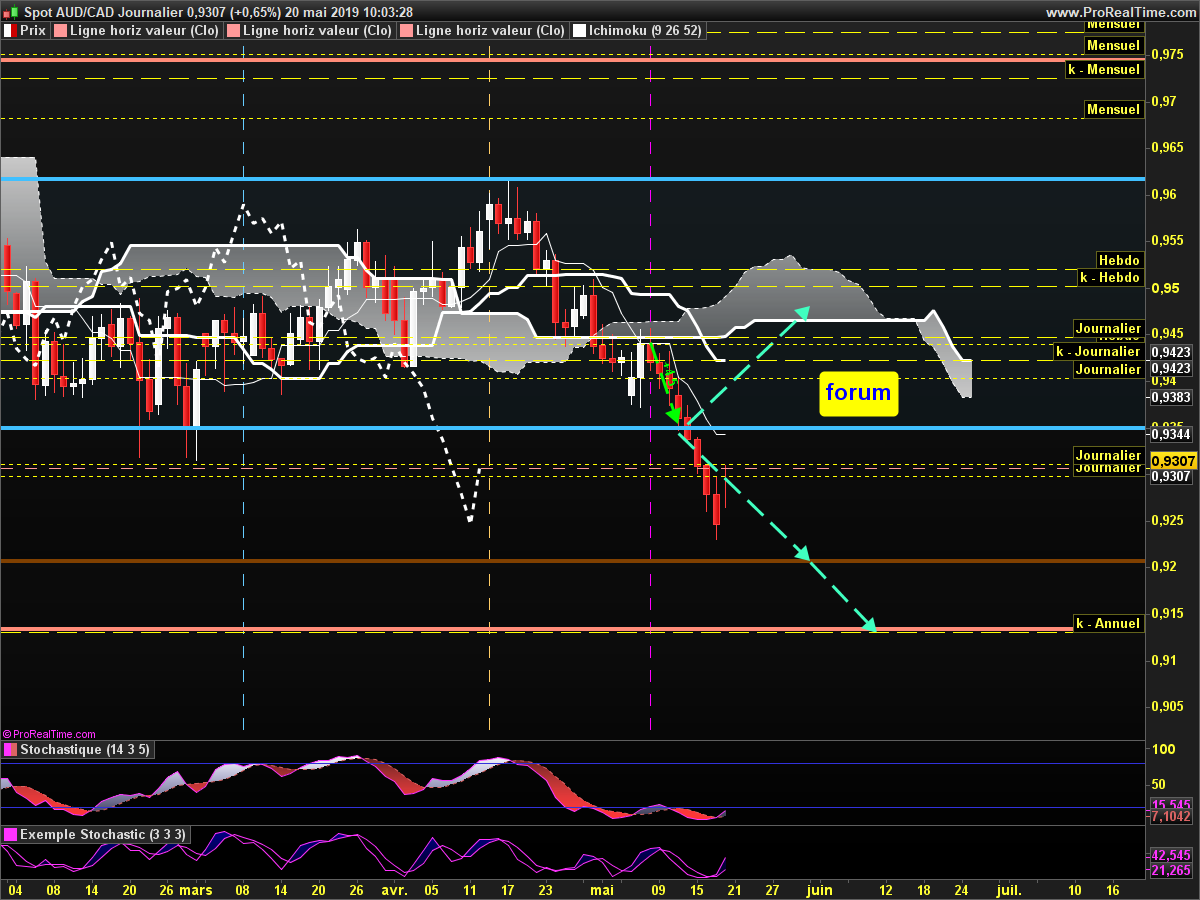Click the 7,1042 stochastic value tag
The width and height of the screenshot is (1200, 900).
tap(1171, 817)
